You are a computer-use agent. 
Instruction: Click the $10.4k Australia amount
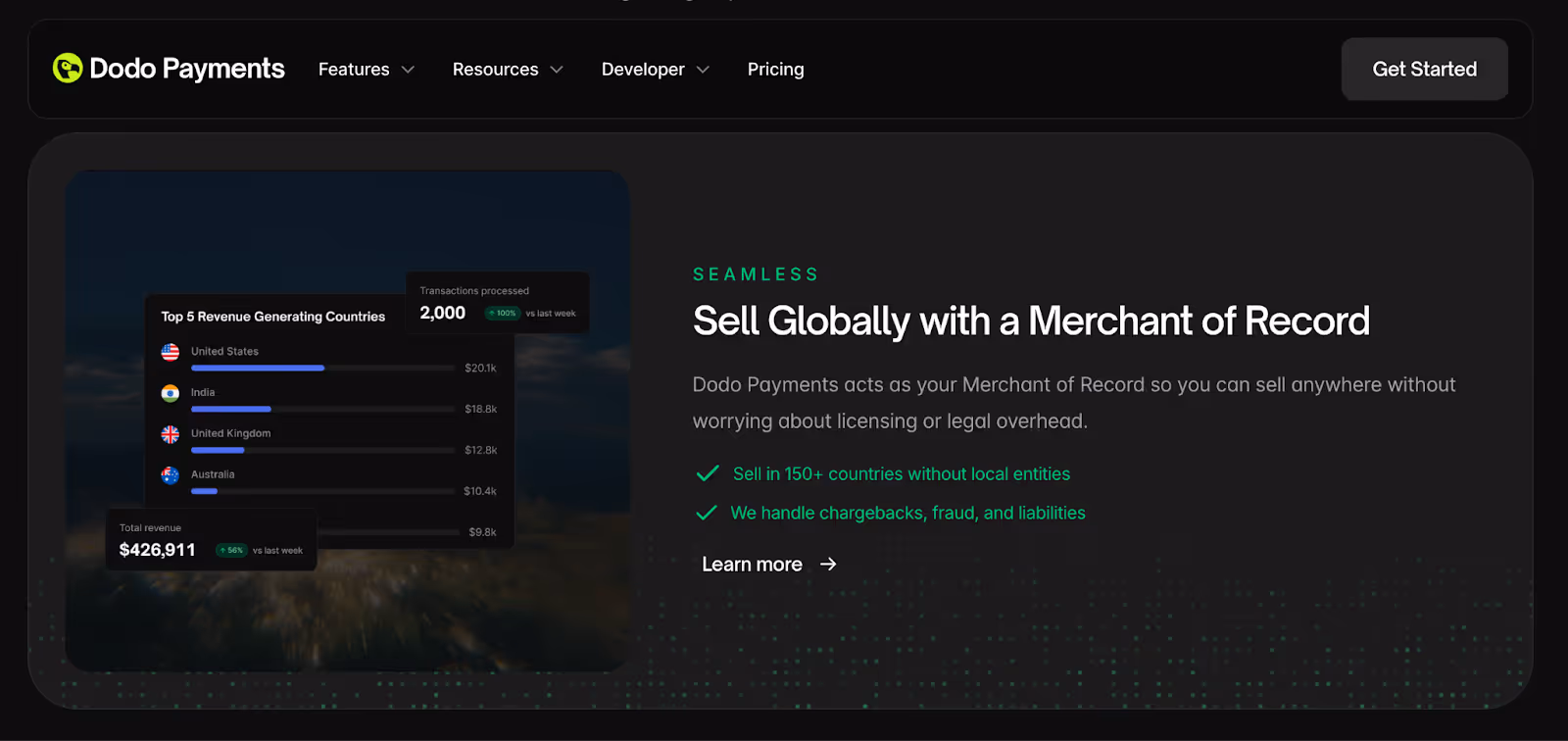click(480, 492)
